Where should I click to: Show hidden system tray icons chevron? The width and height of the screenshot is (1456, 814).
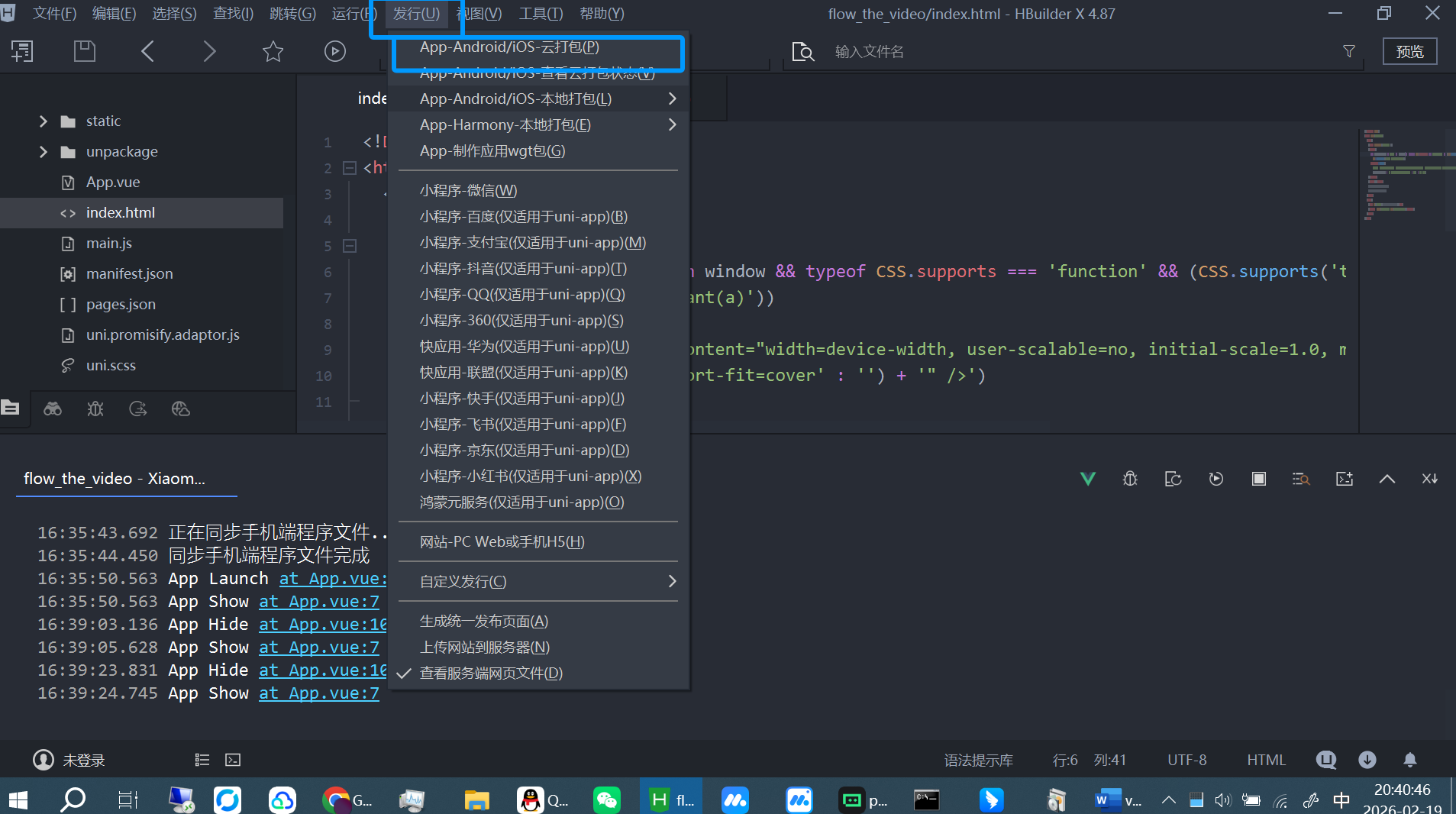[x=1169, y=799]
